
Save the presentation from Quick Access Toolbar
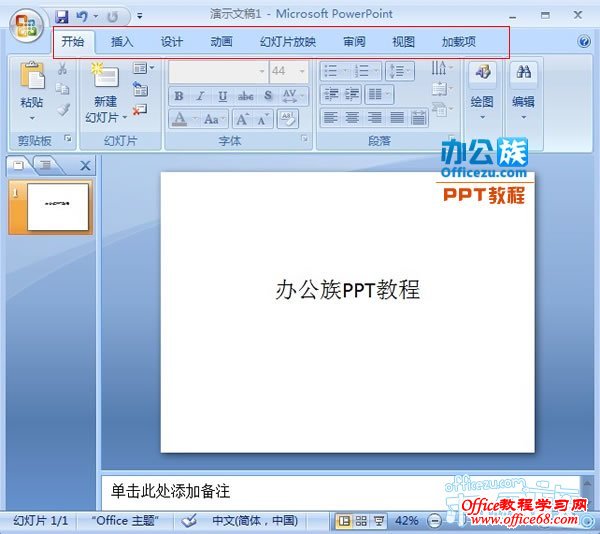point(61,16)
